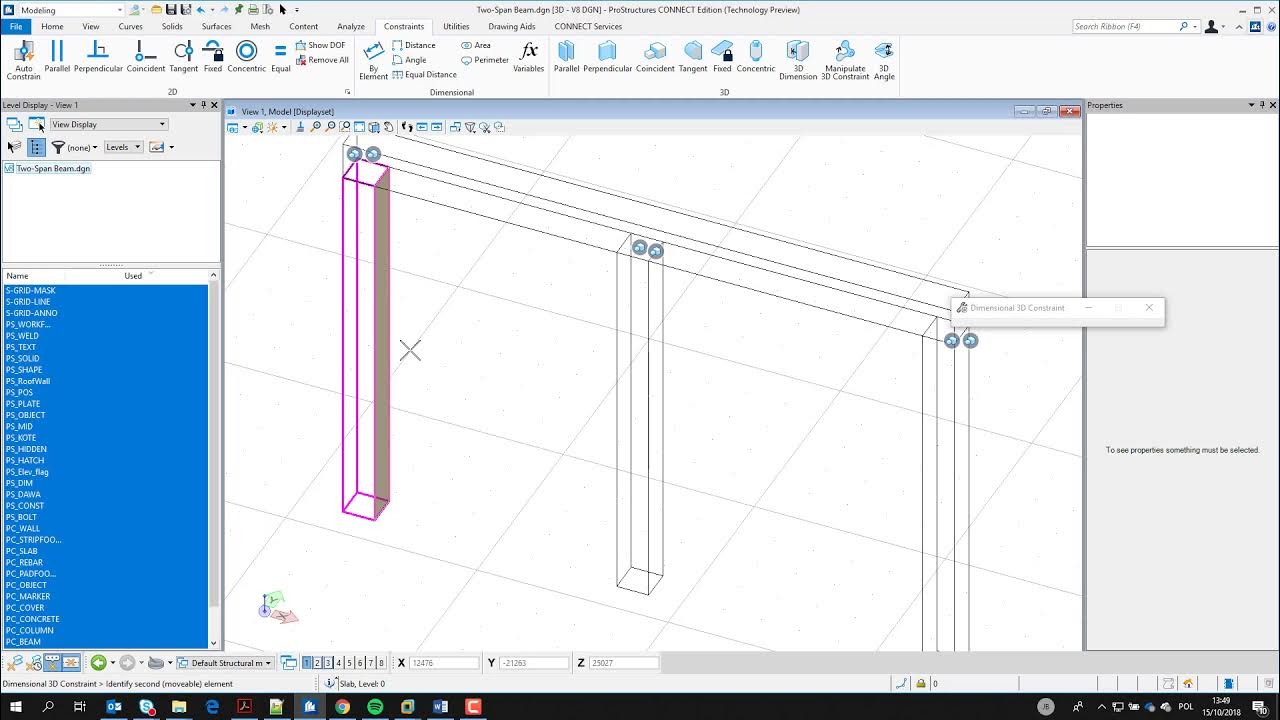Select the 2D Concentric constraint tool
This screenshot has height=720, width=1280.
point(246,58)
